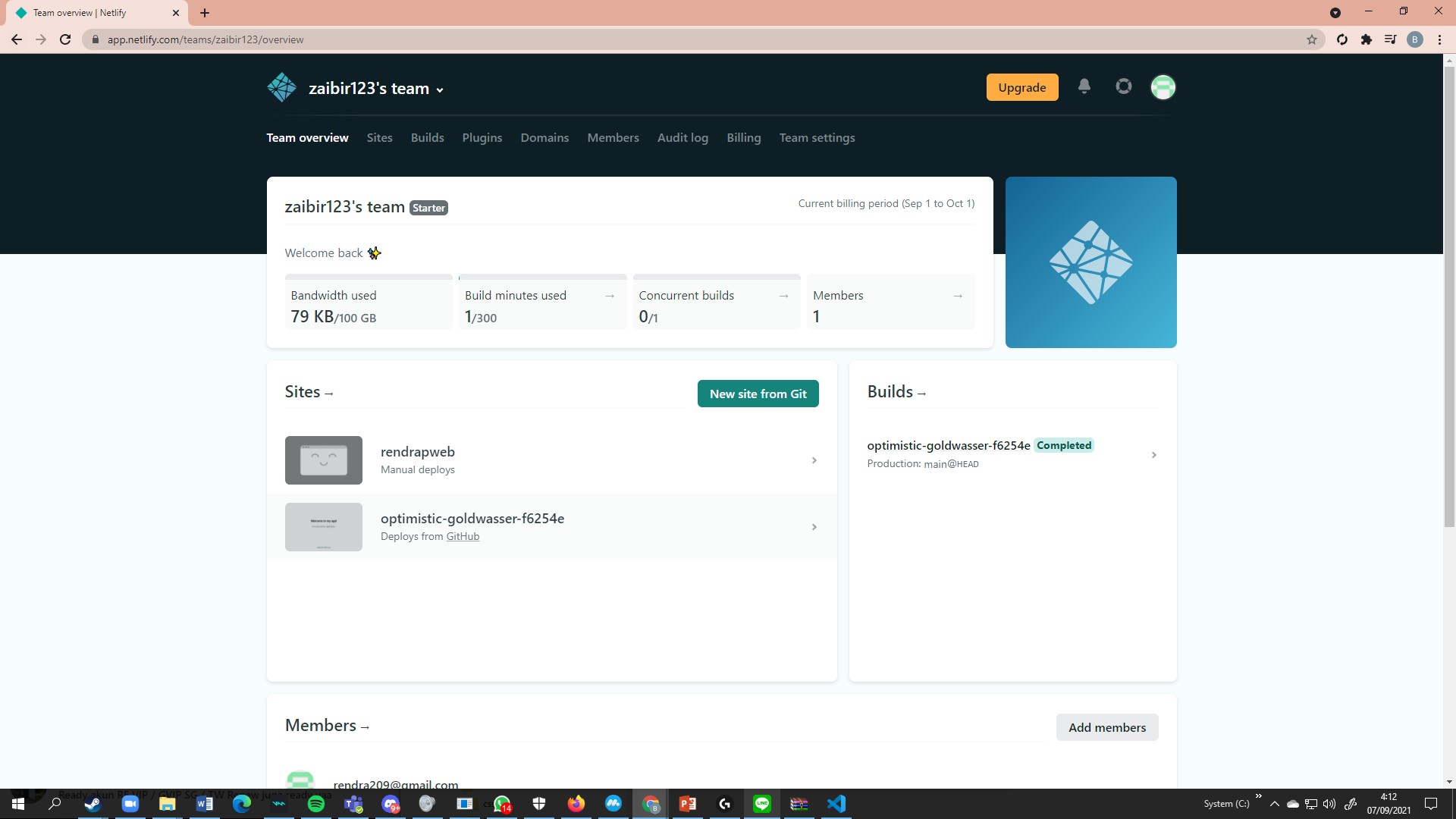Reload the page
1456x819 pixels.
point(65,39)
